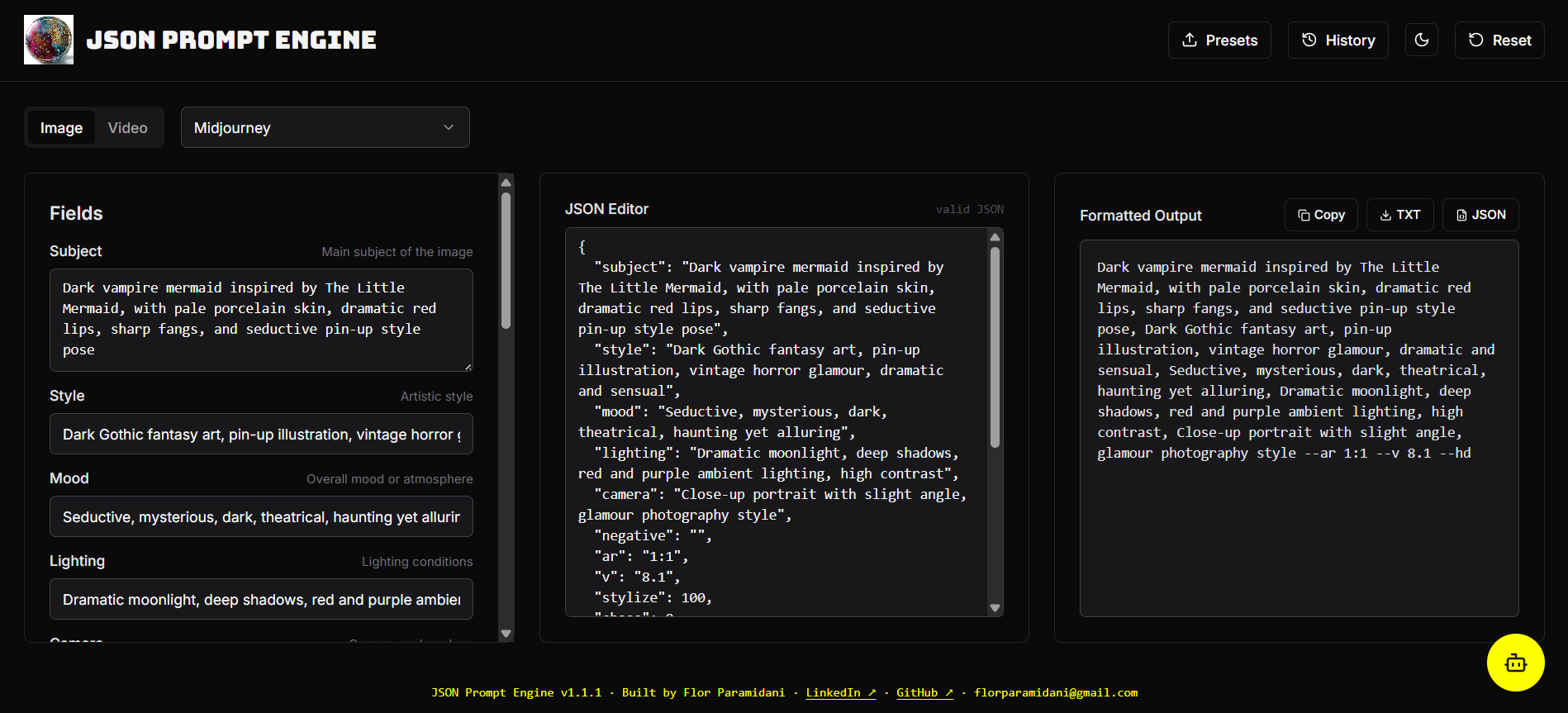This screenshot has height=713, width=1568.
Task: Click the 'Lighting conditions' hint text
Action: (x=417, y=561)
